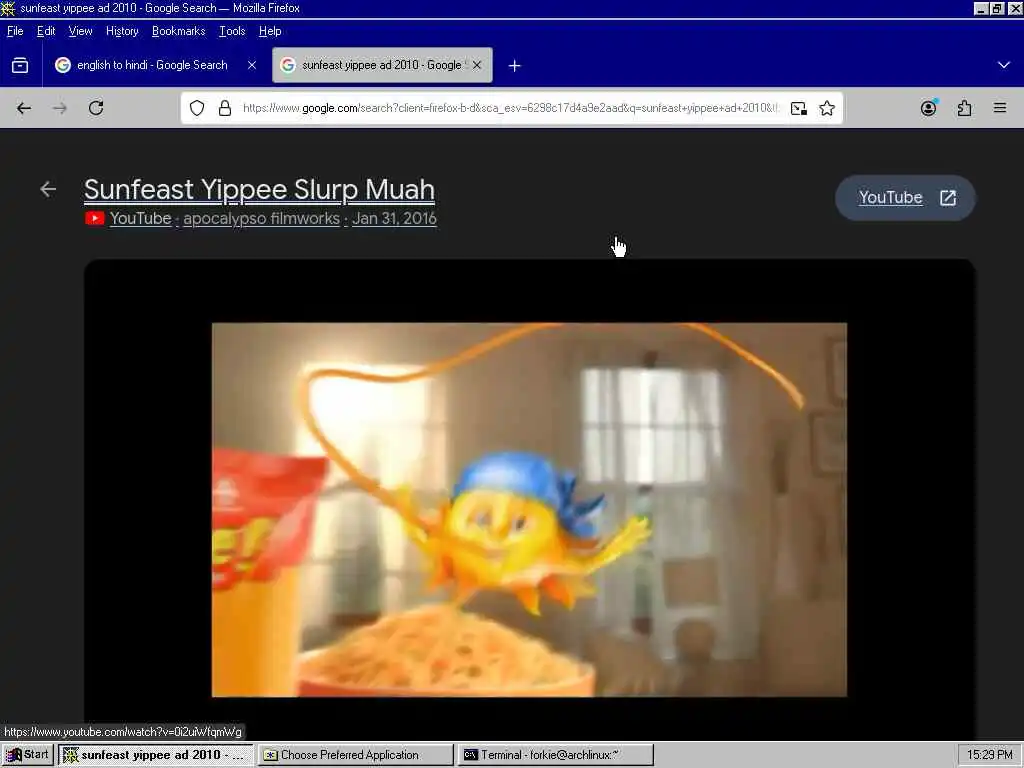Expand the list all tabs chevron
Viewport: 1024px width, 768px height.
1004,65
